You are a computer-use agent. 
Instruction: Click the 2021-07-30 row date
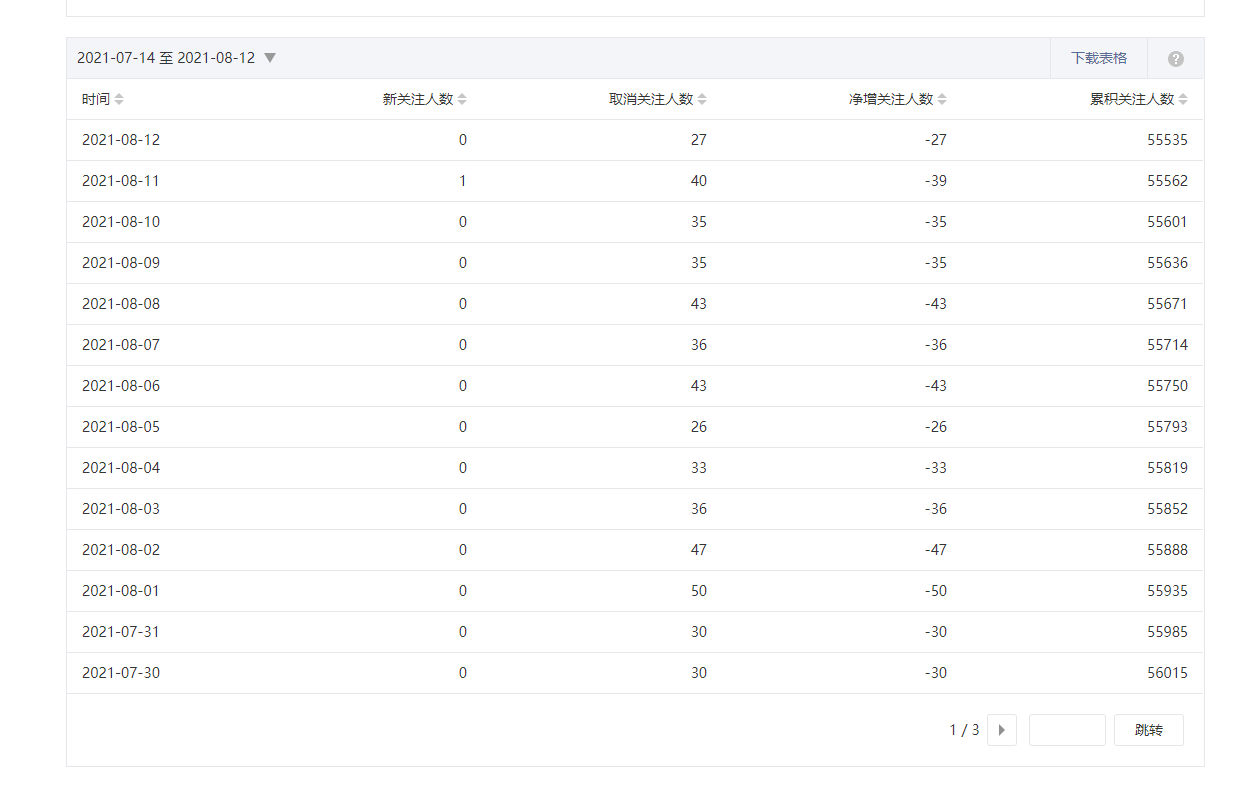[x=121, y=673]
